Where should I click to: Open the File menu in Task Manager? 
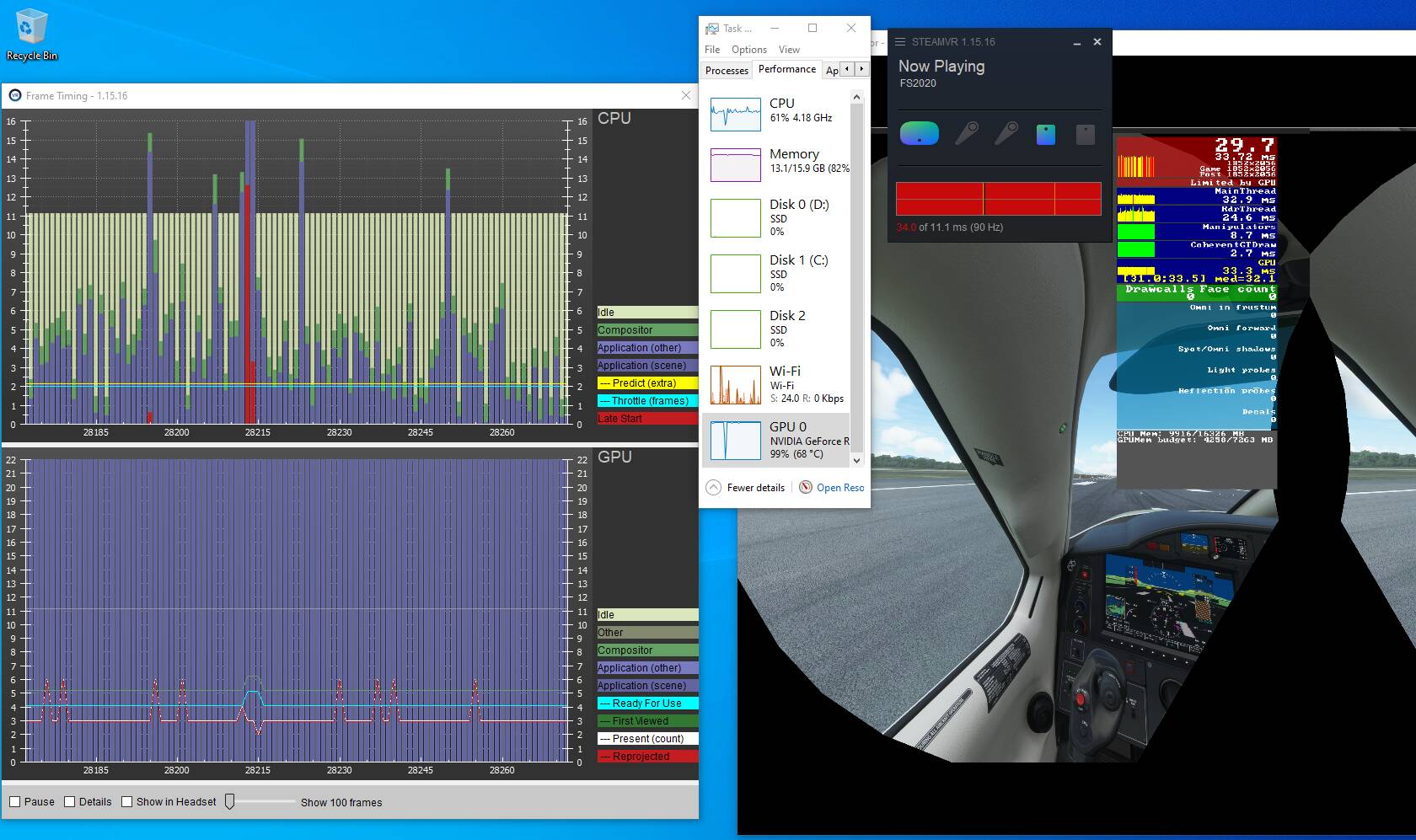click(712, 50)
